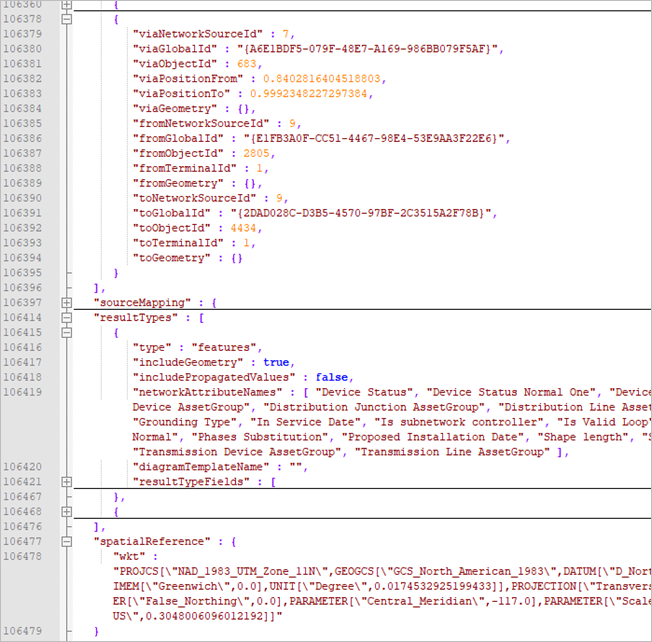Click the viaPositionFrom value 0.8402816404518803
Screen dimensions: 652x642
click(x=321, y=79)
